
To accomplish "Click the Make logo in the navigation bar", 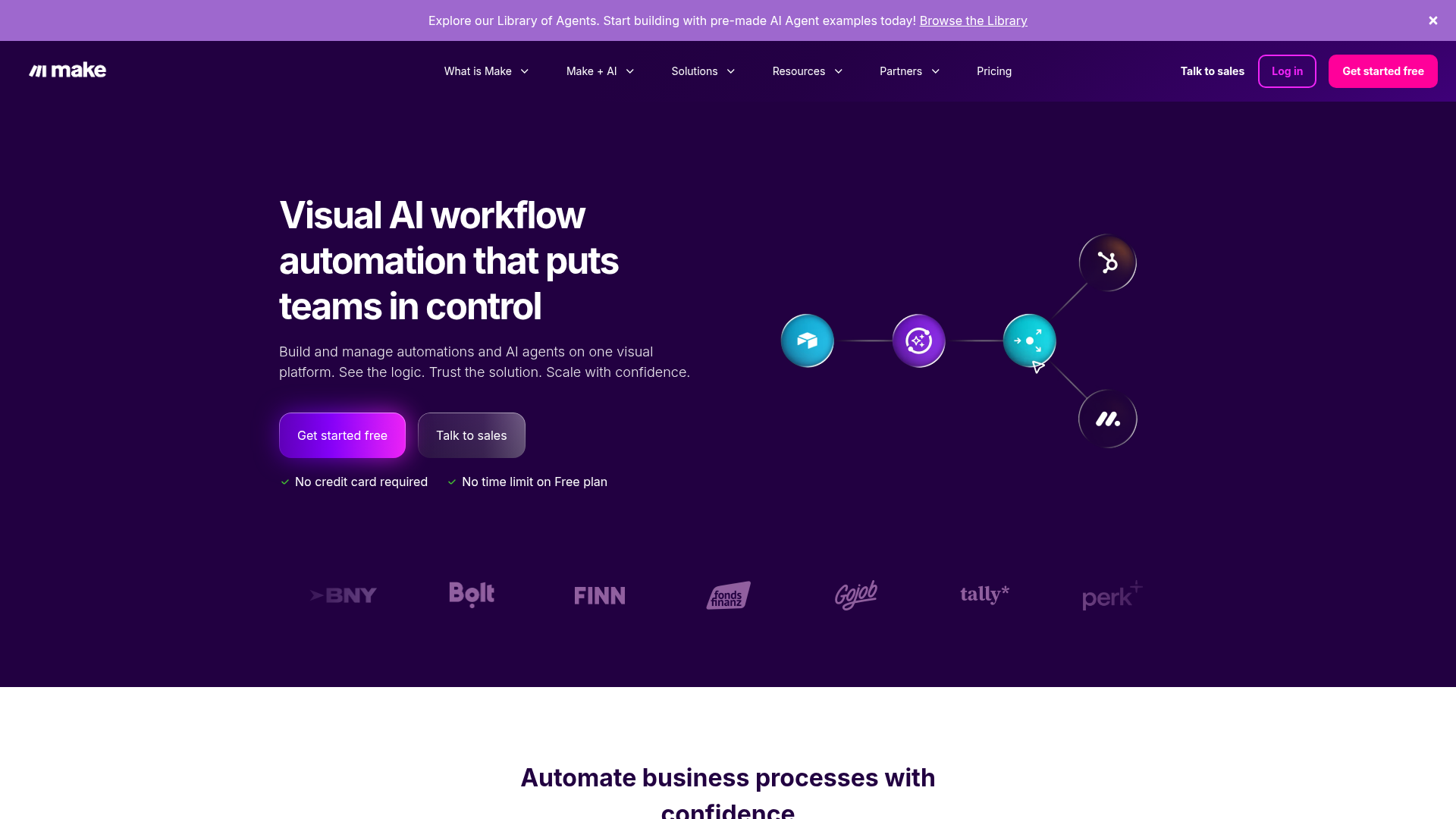I will (67, 71).
